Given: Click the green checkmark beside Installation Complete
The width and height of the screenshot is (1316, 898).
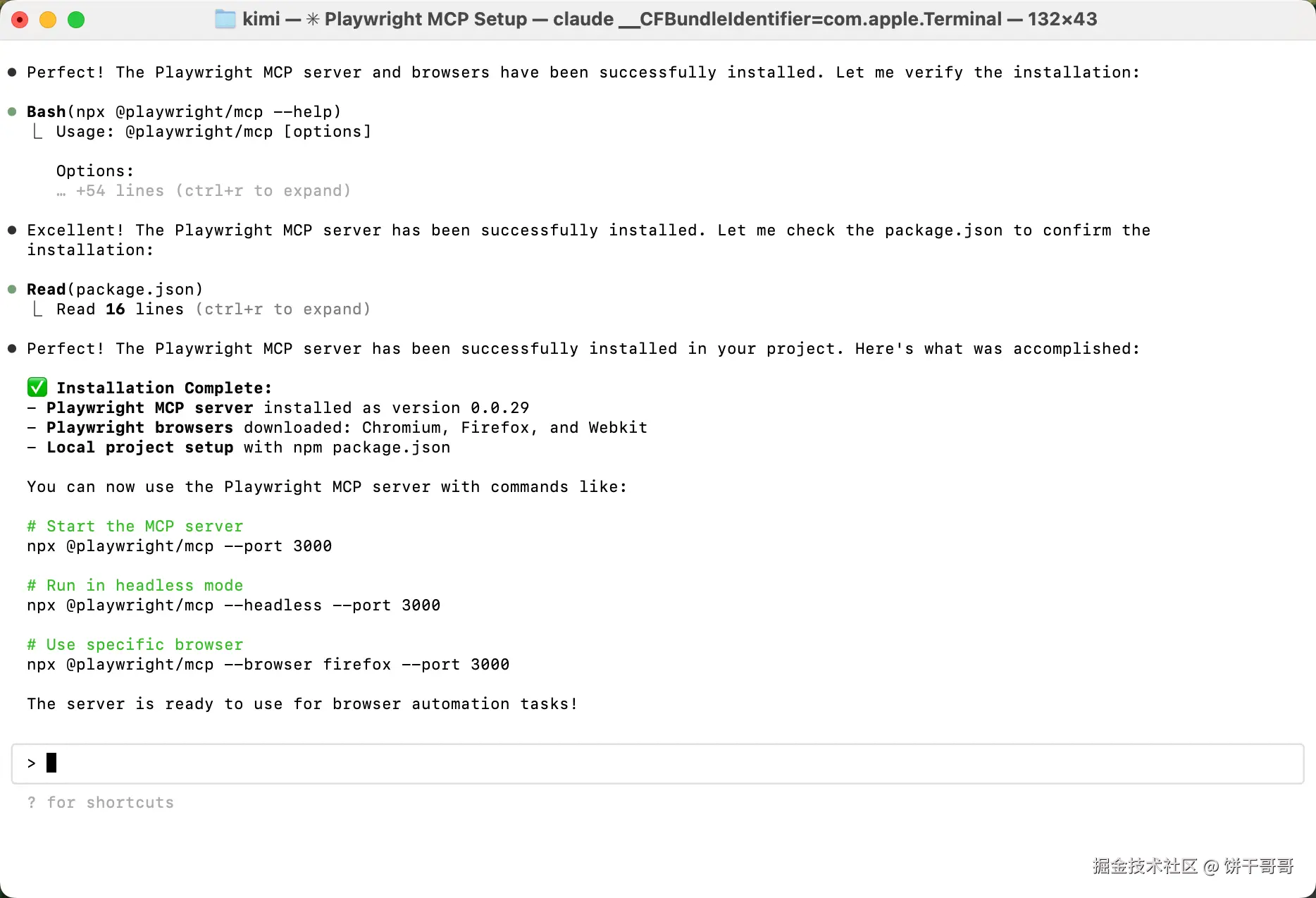Looking at the screenshot, I should click(x=37, y=387).
